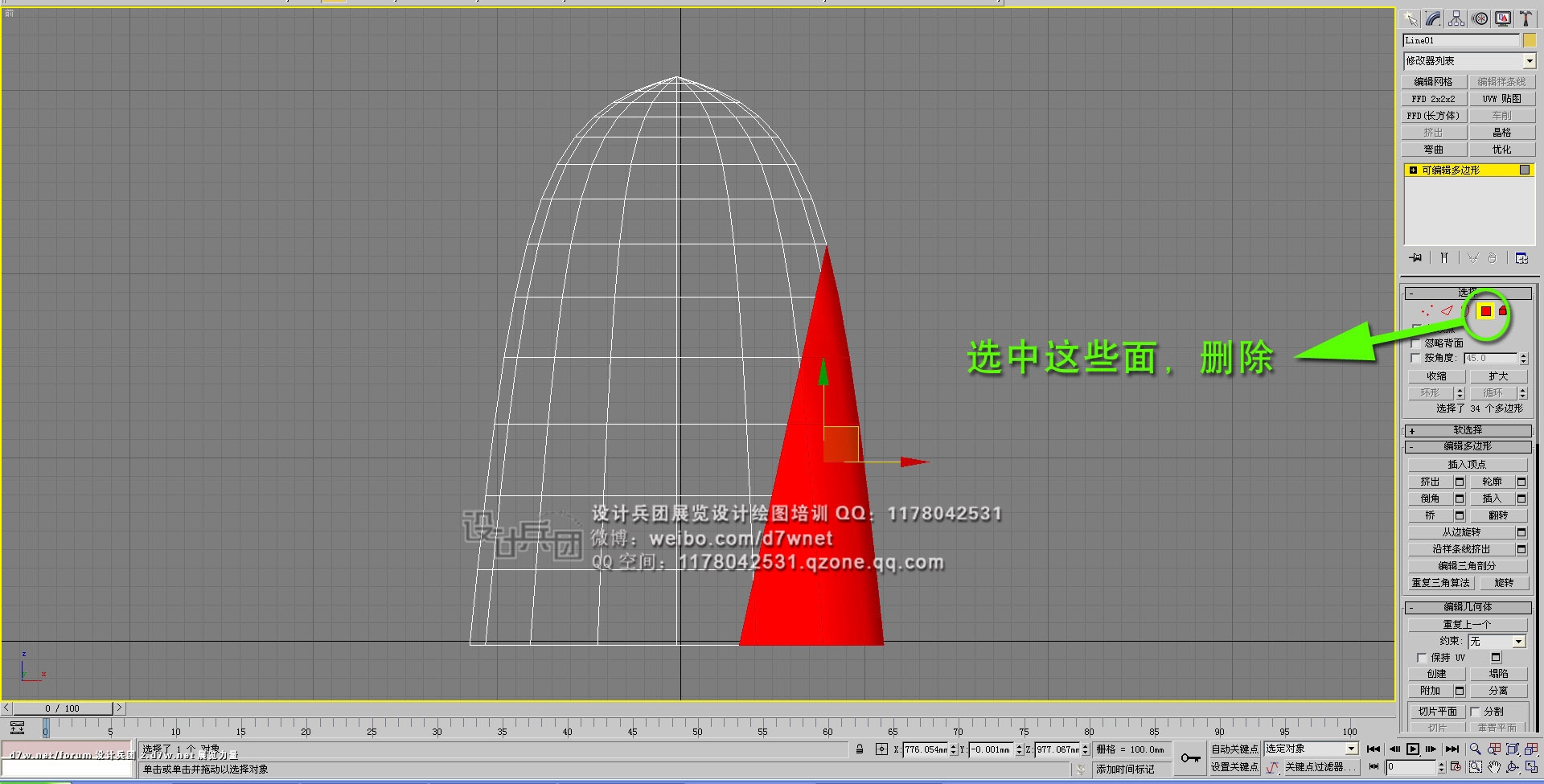1544x784 pixels.
Task: Select vertex sub-object level icon
Action: point(1427,310)
